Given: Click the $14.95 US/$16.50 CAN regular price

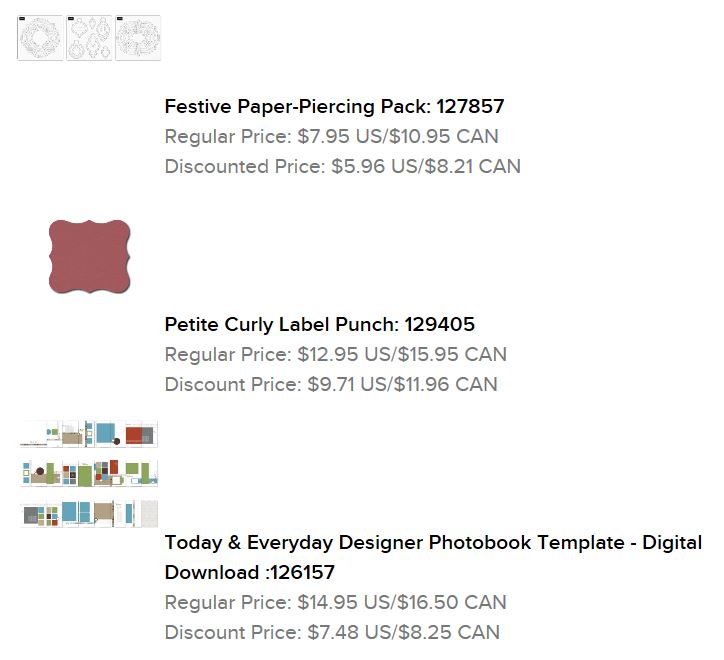Looking at the screenshot, I should (402, 602).
